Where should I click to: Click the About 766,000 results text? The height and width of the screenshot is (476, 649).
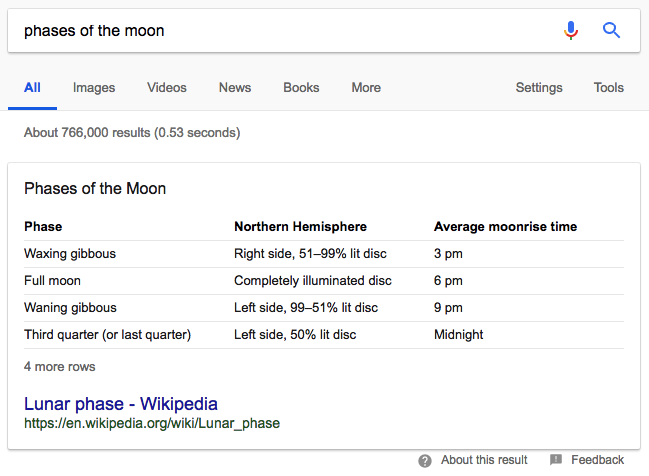coord(132,133)
